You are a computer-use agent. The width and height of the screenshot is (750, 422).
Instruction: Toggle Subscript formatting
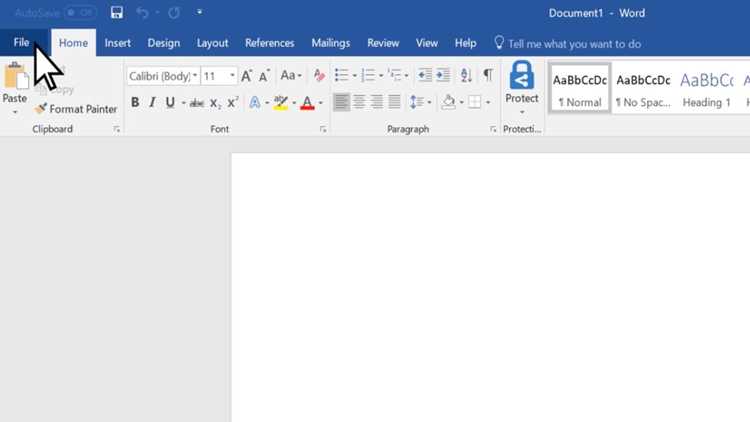point(215,103)
